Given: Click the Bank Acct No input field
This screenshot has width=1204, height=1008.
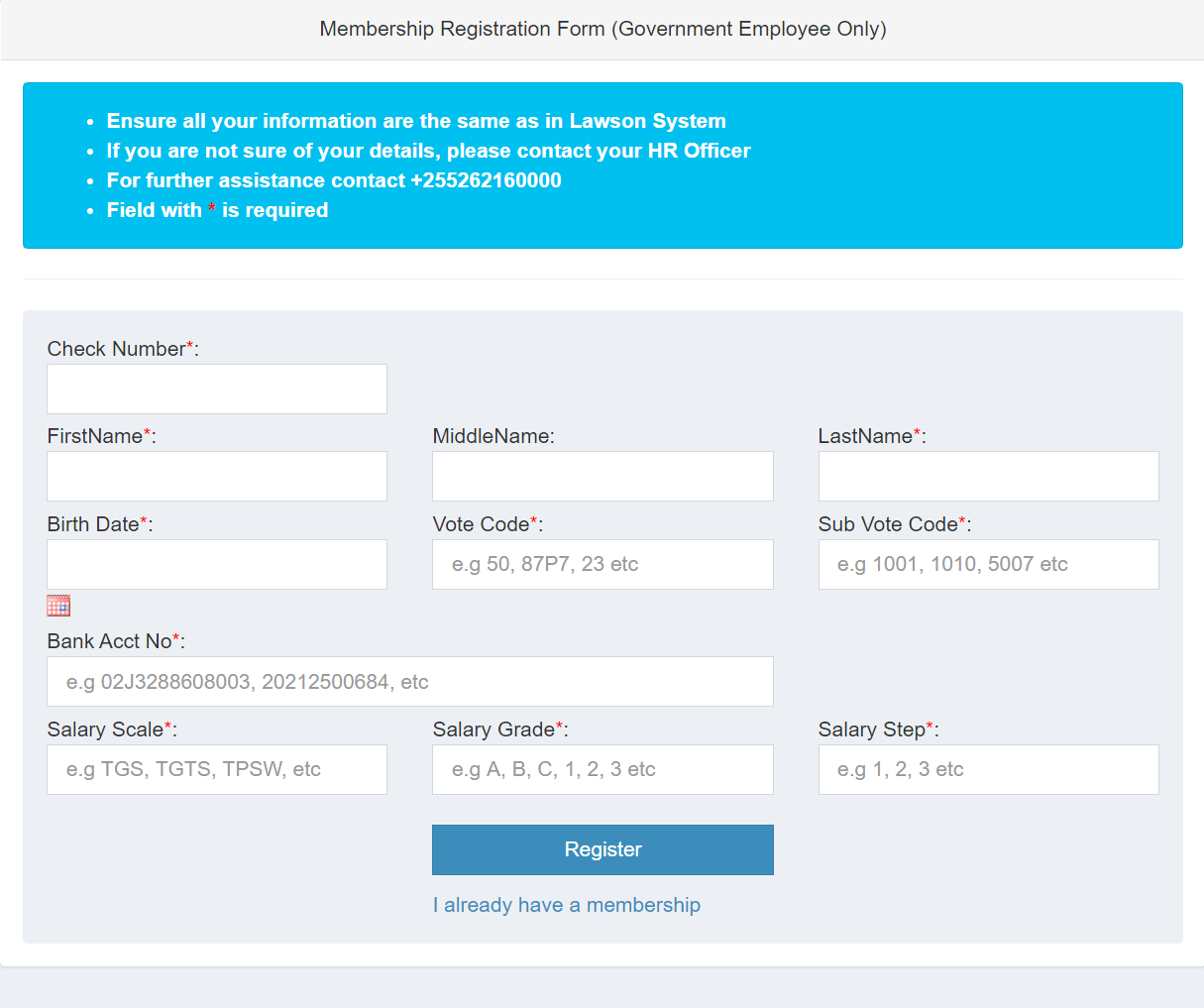Looking at the screenshot, I should click(x=409, y=681).
